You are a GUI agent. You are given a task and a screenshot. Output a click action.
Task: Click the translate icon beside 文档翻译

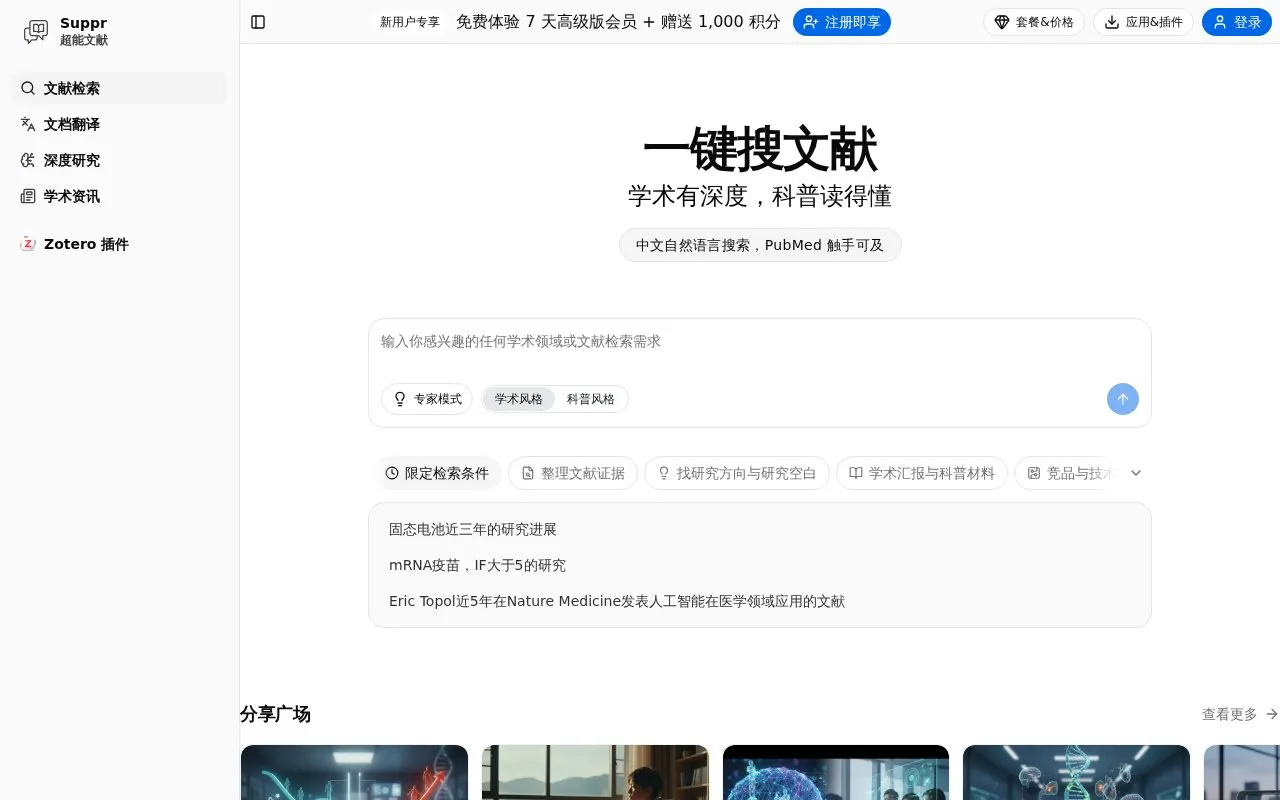(28, 124)
